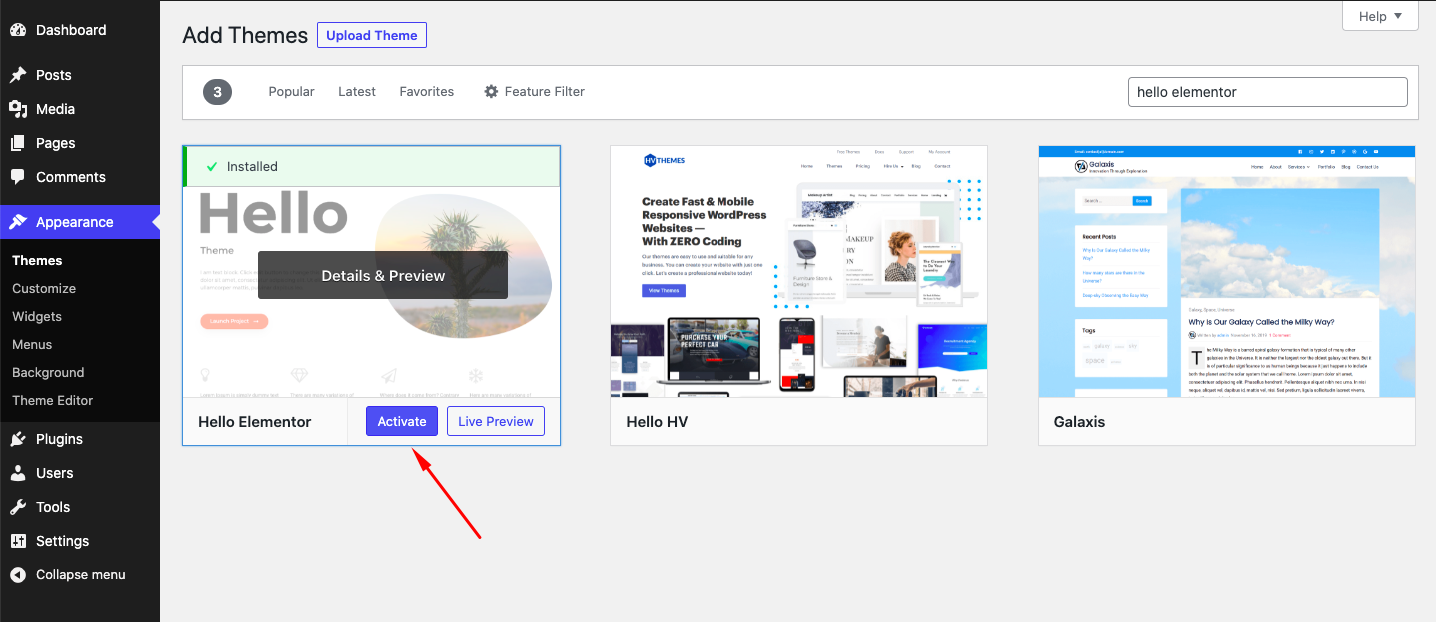Image resolution: width=1436 pixels, height=622 pixels.
Task: Open the Galaxis theme thumbnail
Action: pyautogui.click(x=1227, y=271)
